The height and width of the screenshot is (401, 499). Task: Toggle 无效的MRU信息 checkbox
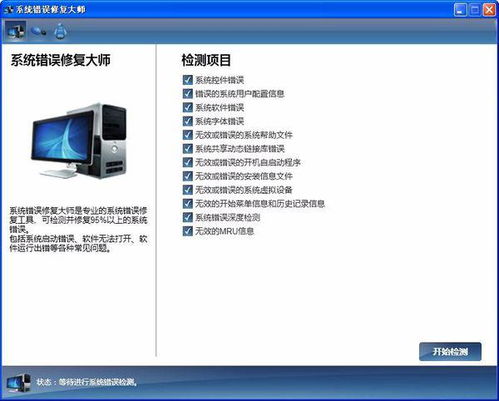tap(188, 231)
